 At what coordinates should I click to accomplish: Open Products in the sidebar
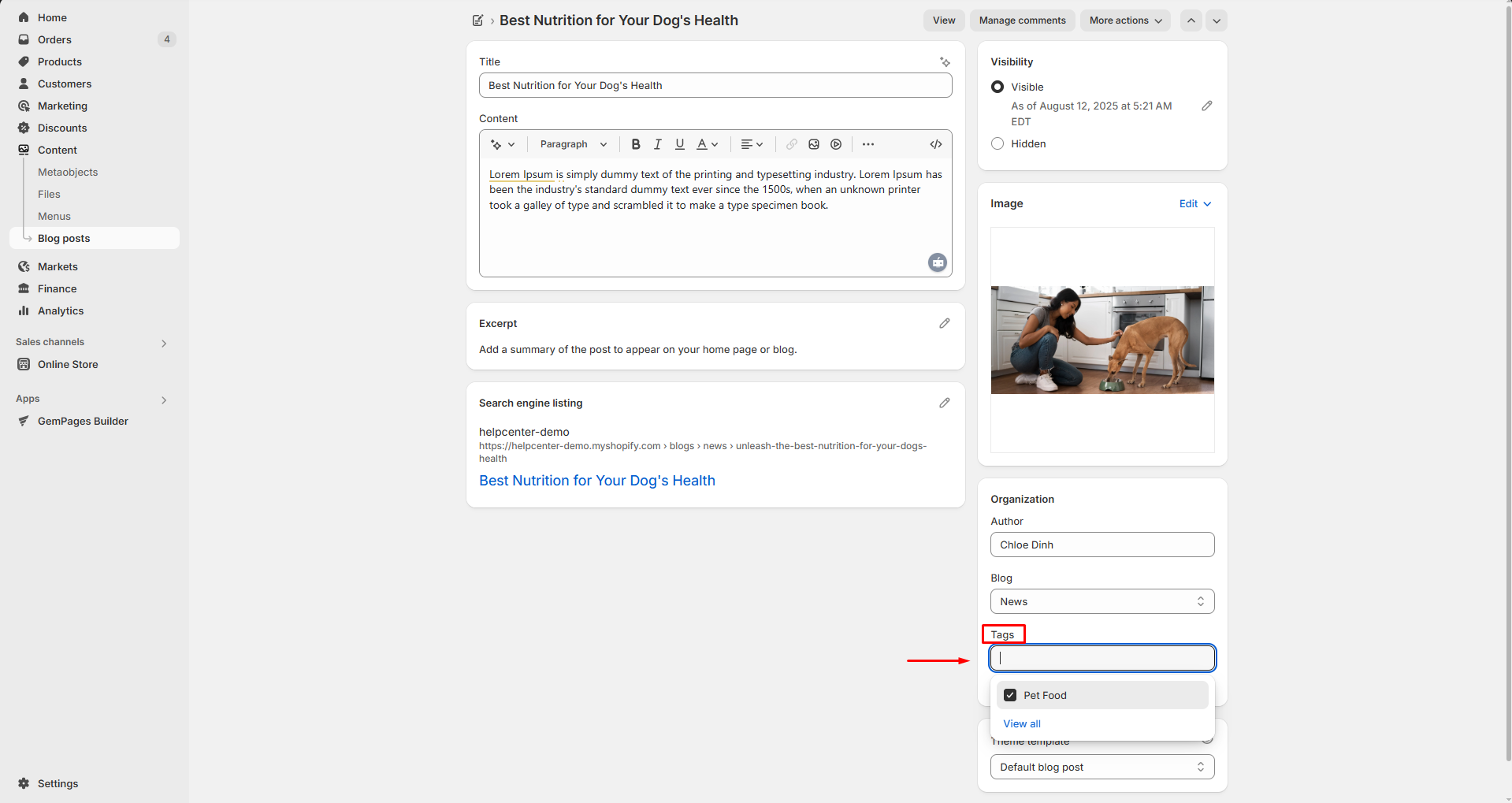60,61
